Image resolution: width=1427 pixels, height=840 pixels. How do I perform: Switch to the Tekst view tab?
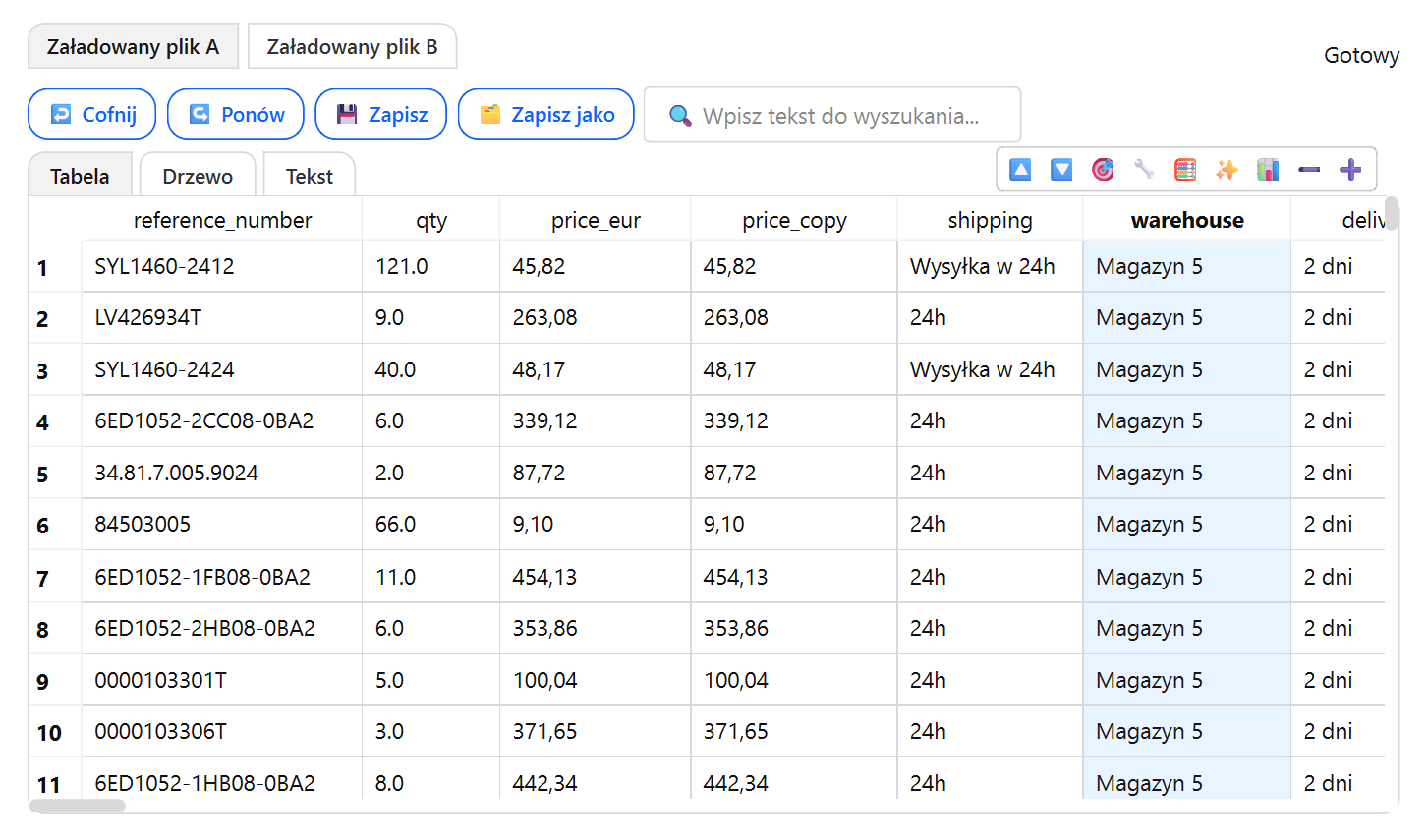(309, 176)
